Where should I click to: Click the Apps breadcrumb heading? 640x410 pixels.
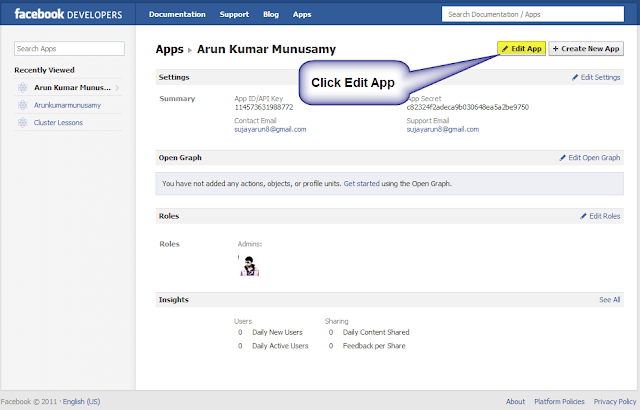click(169, 49)
